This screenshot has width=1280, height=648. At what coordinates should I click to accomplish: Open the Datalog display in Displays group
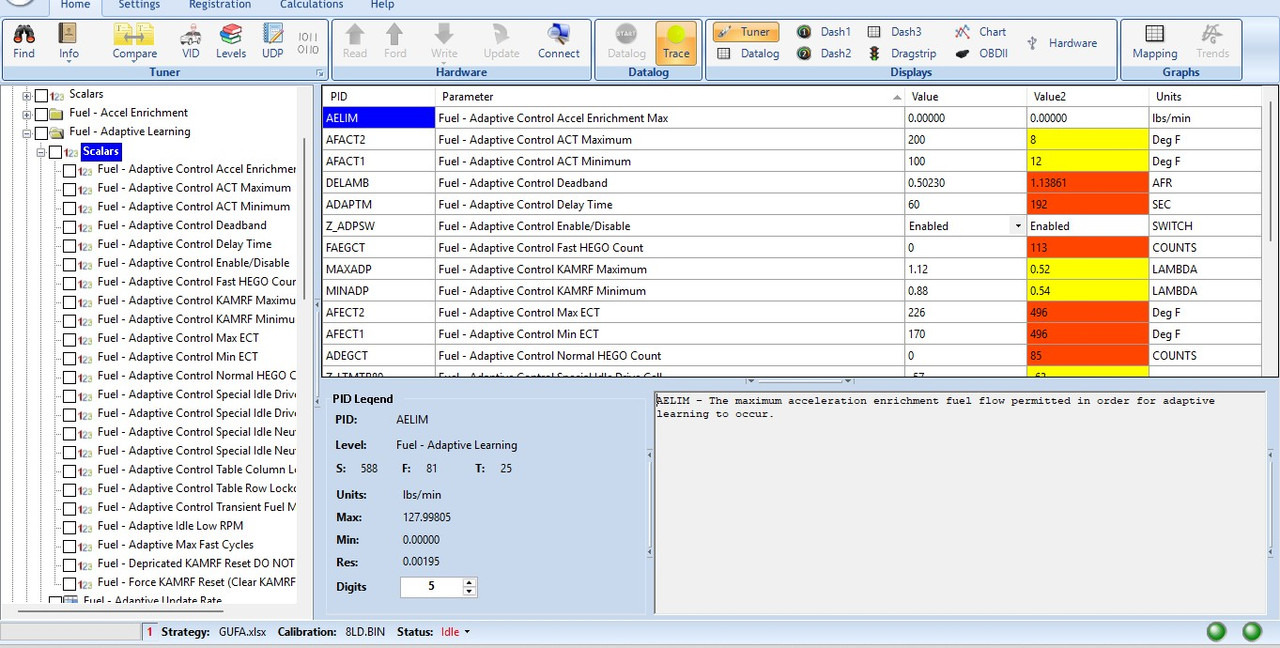pos(748,54)
